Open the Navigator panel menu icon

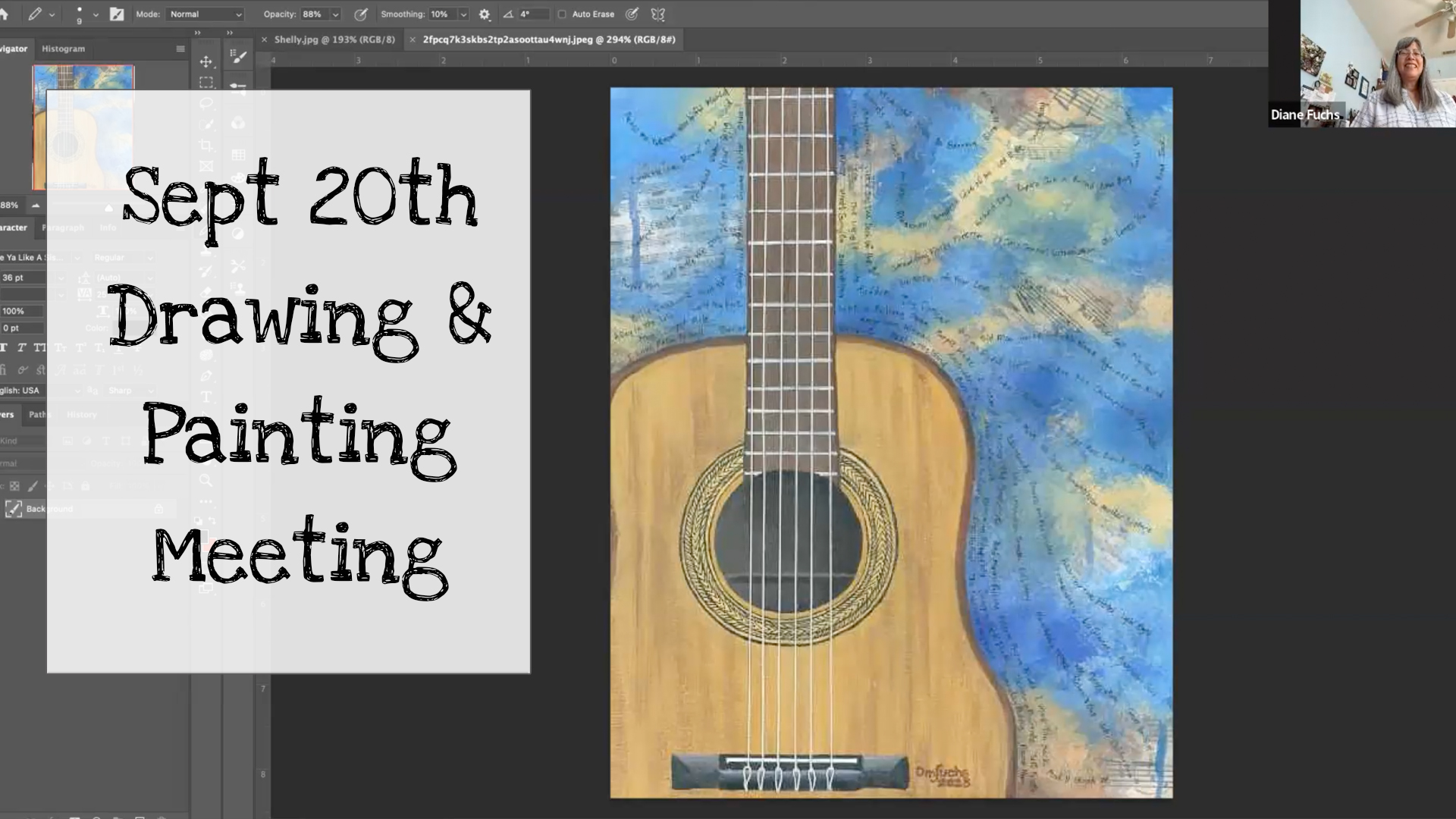pyautogui.click(x=180, y=49)
